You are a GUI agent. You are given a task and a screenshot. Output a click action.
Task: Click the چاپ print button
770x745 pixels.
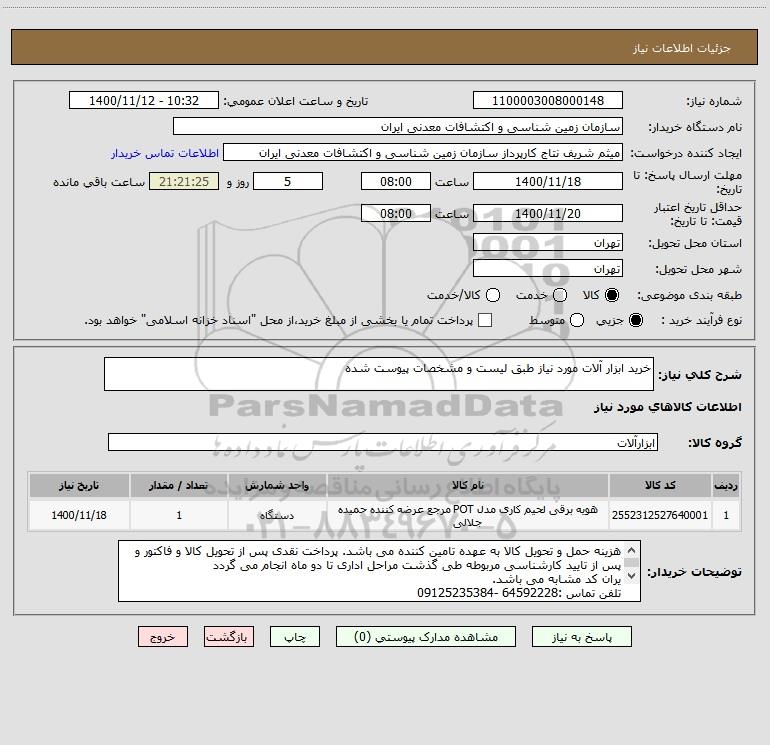(x=295, y=637)
